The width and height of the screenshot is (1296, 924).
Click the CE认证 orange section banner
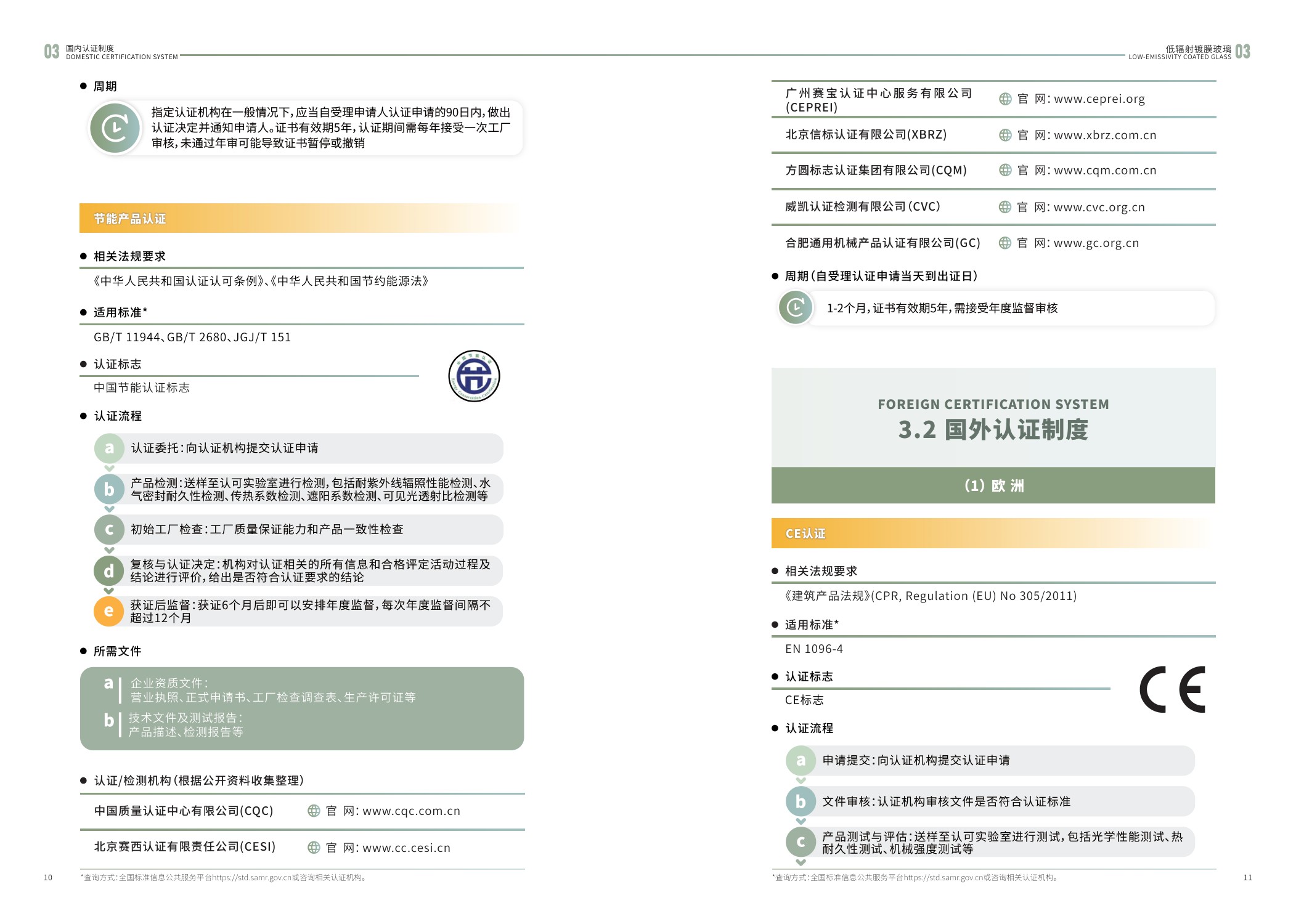pos(993,533)
